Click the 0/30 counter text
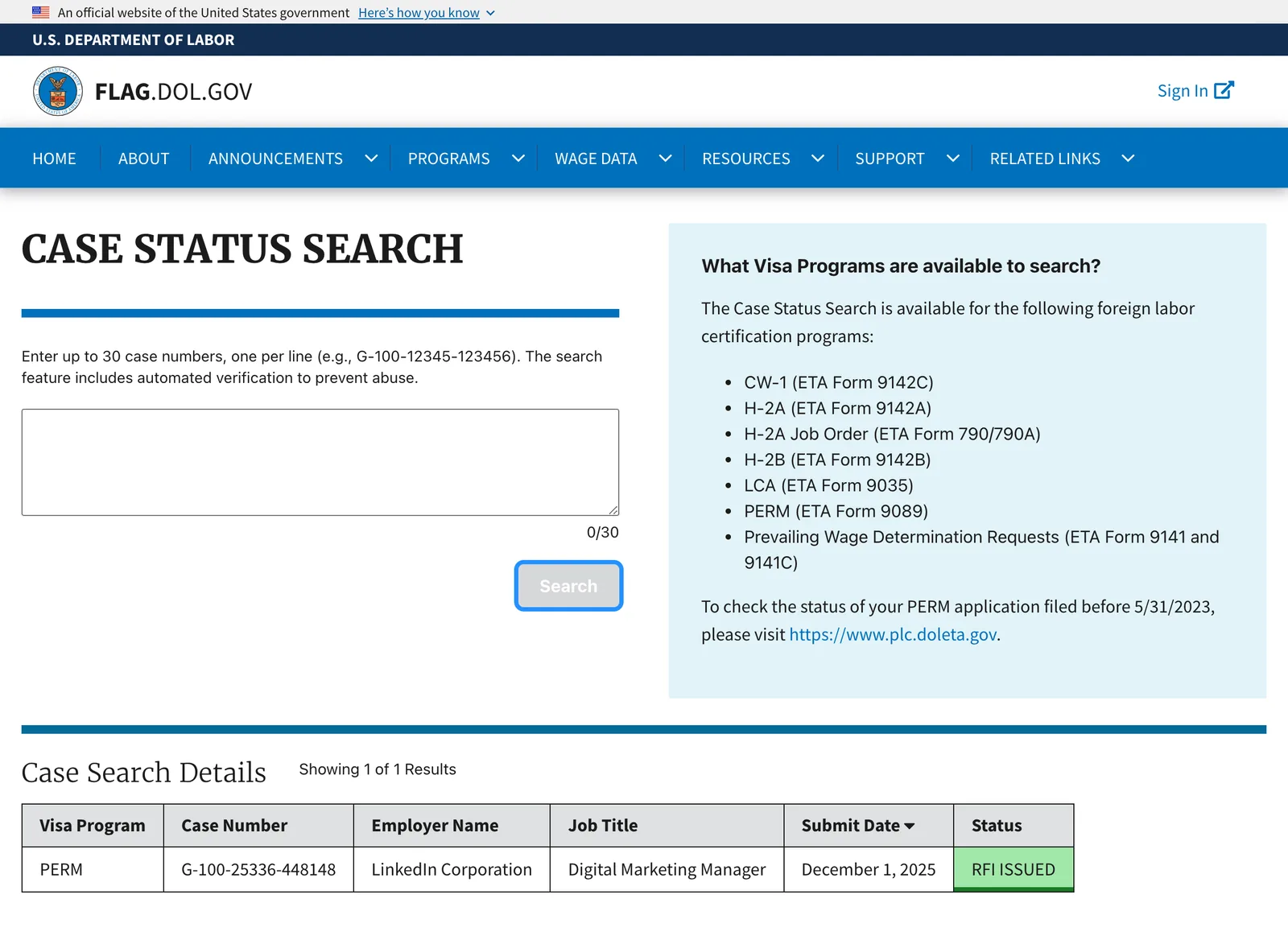Image resolution: width=1288 pixels, height=944 pixels. 602,533
